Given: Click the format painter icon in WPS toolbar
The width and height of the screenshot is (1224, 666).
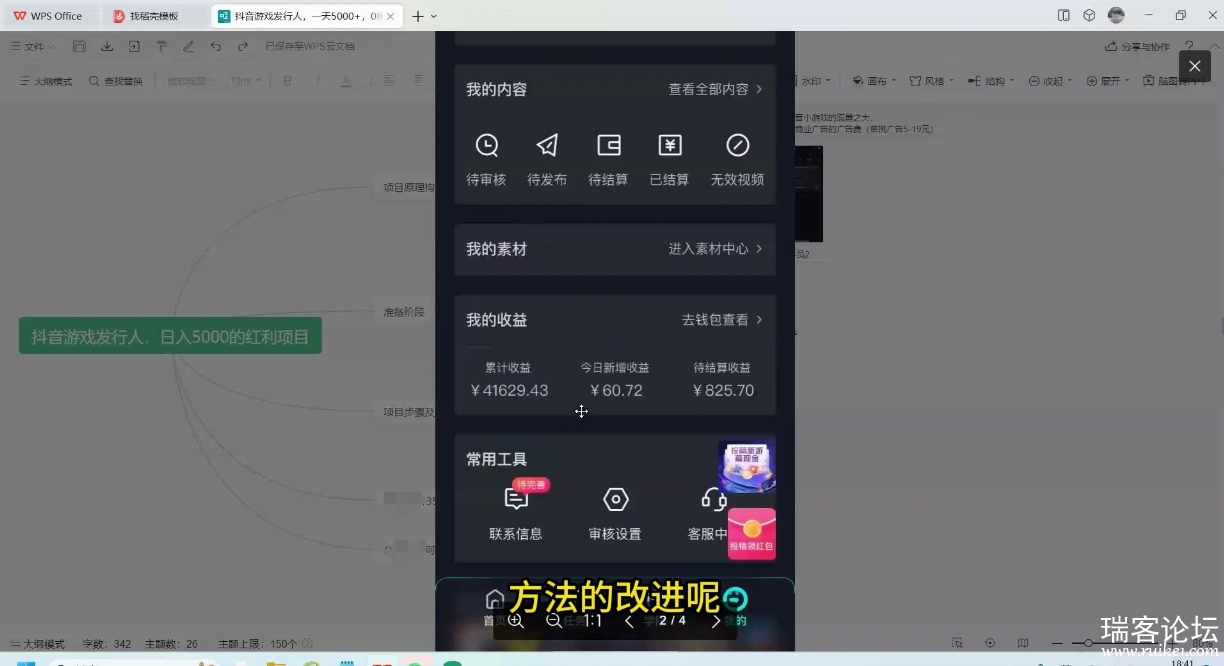Looking at the screenshot, I should 161,46.
